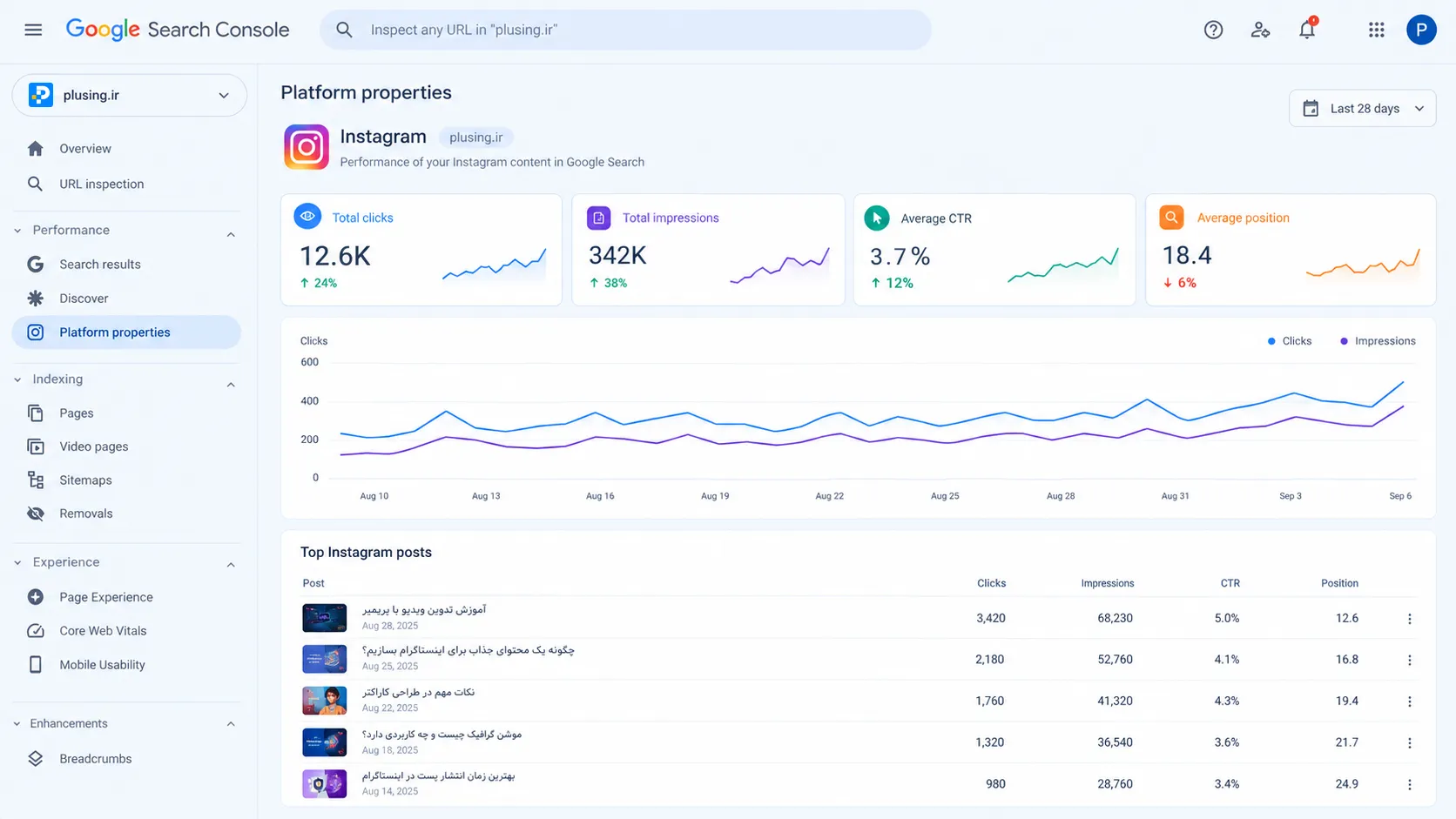Click the Total clicks eye icon
1456x819 pixels.
(x=307, y=216)
